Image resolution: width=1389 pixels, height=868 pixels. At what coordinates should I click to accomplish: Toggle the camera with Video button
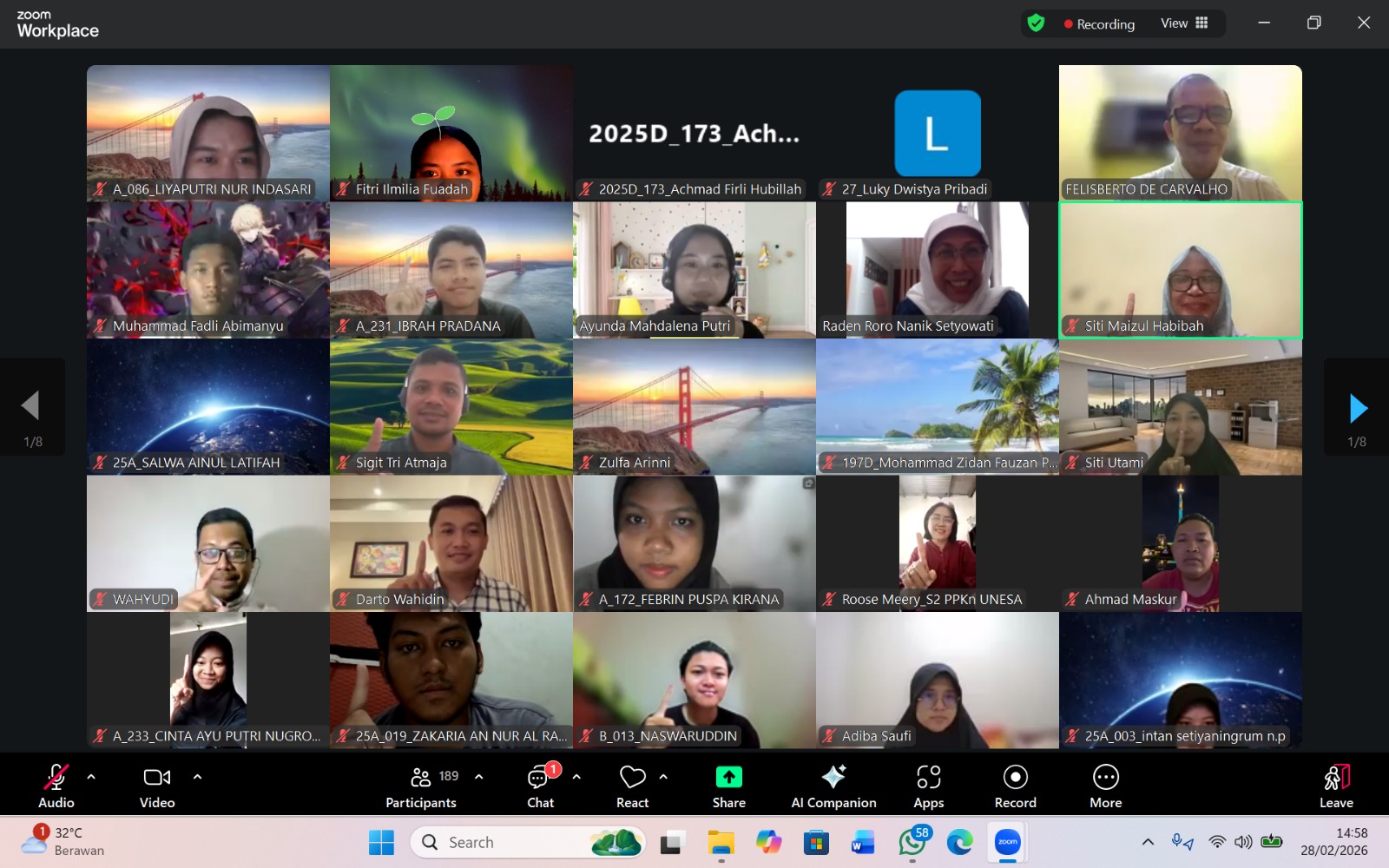157,786
